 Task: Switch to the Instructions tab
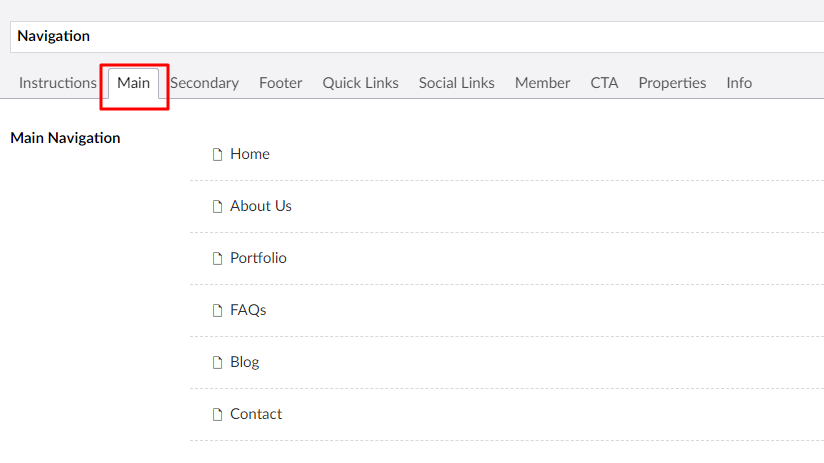coord(58,83)
